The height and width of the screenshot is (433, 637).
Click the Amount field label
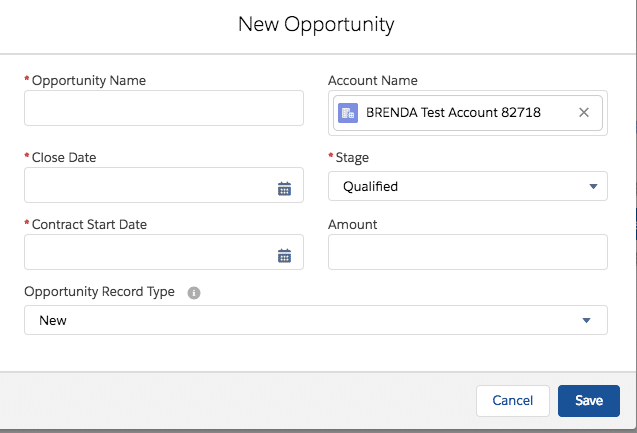point(352,225)
